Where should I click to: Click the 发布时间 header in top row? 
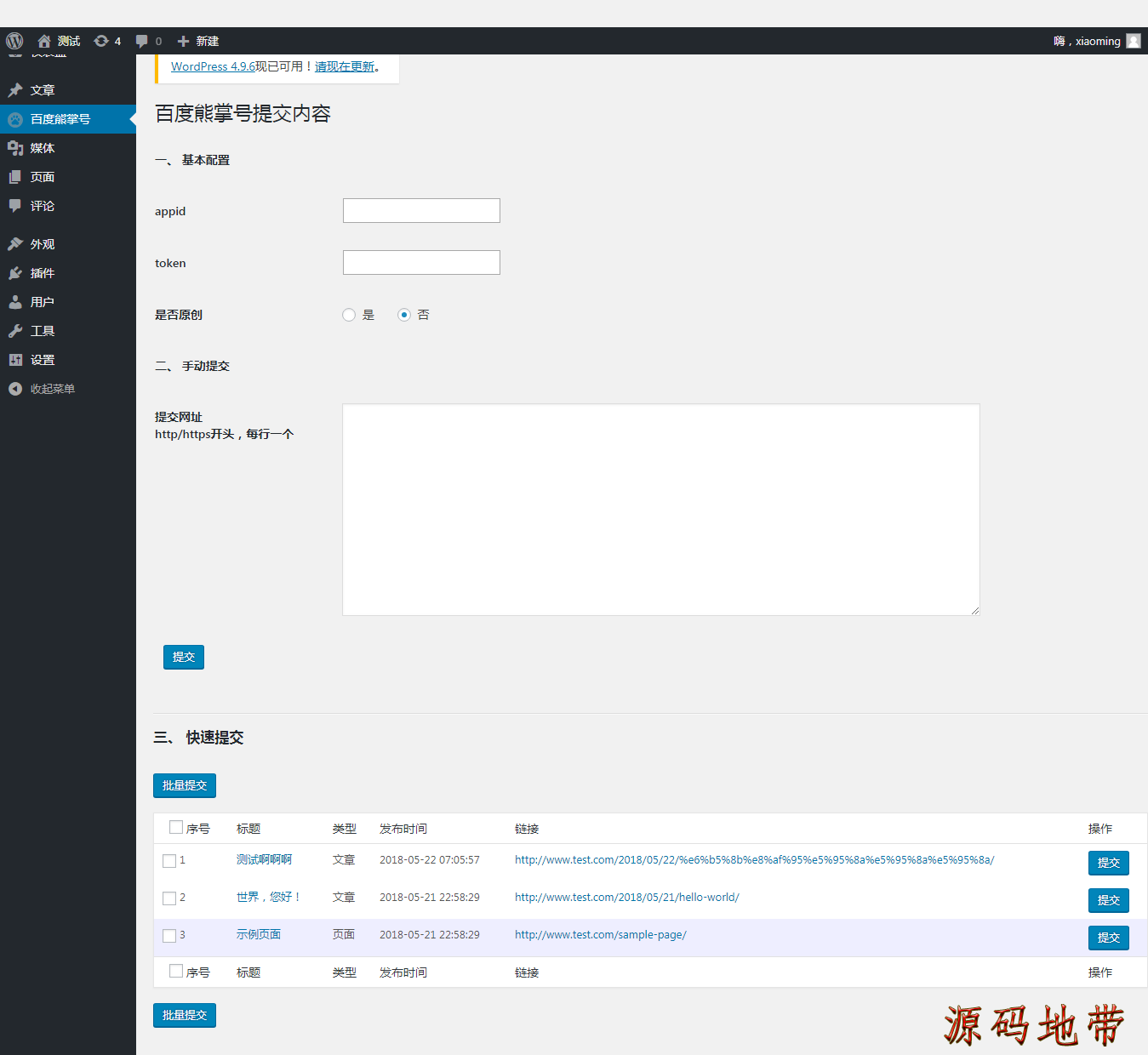point(403,829)
